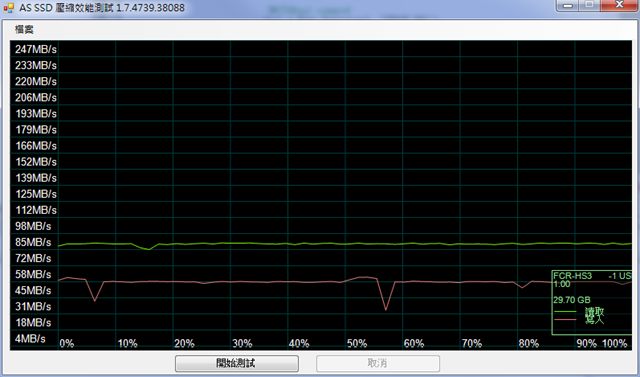Click the 18MB/s axis label
The image size is (640, 377).
pyautogui.click(x=33, y=323)
